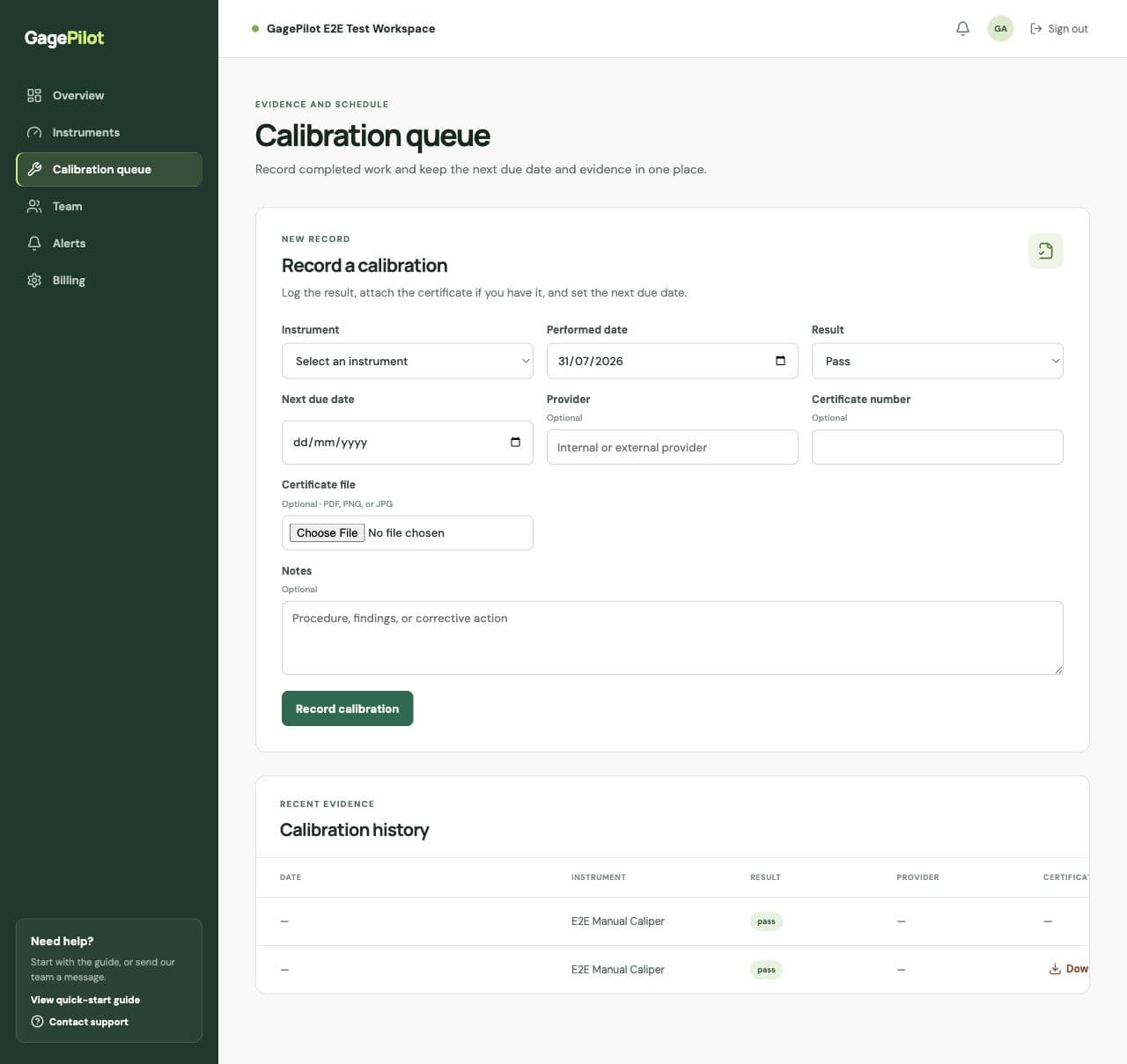
Task: Click the GagePilot logo
Action: [64, 38]
